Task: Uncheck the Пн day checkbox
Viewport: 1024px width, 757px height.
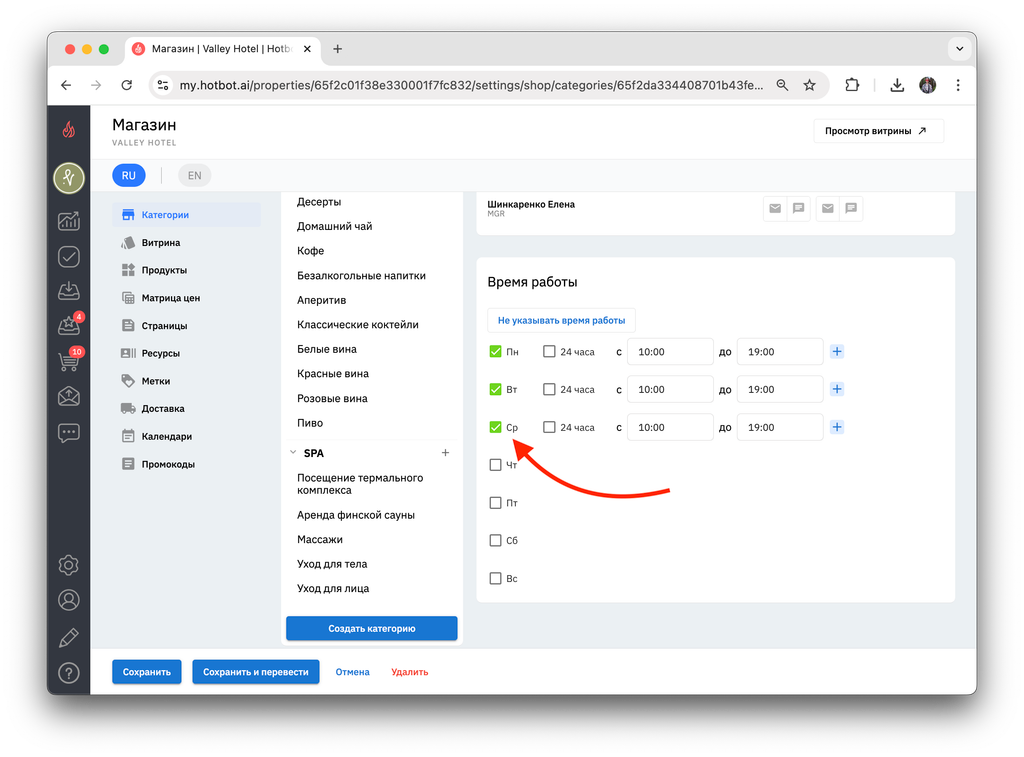Action: (495, 351)
